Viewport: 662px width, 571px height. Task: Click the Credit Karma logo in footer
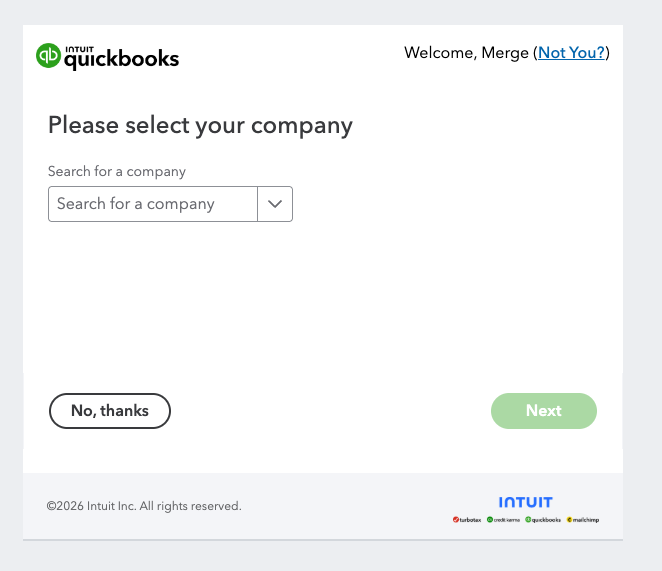503,520
